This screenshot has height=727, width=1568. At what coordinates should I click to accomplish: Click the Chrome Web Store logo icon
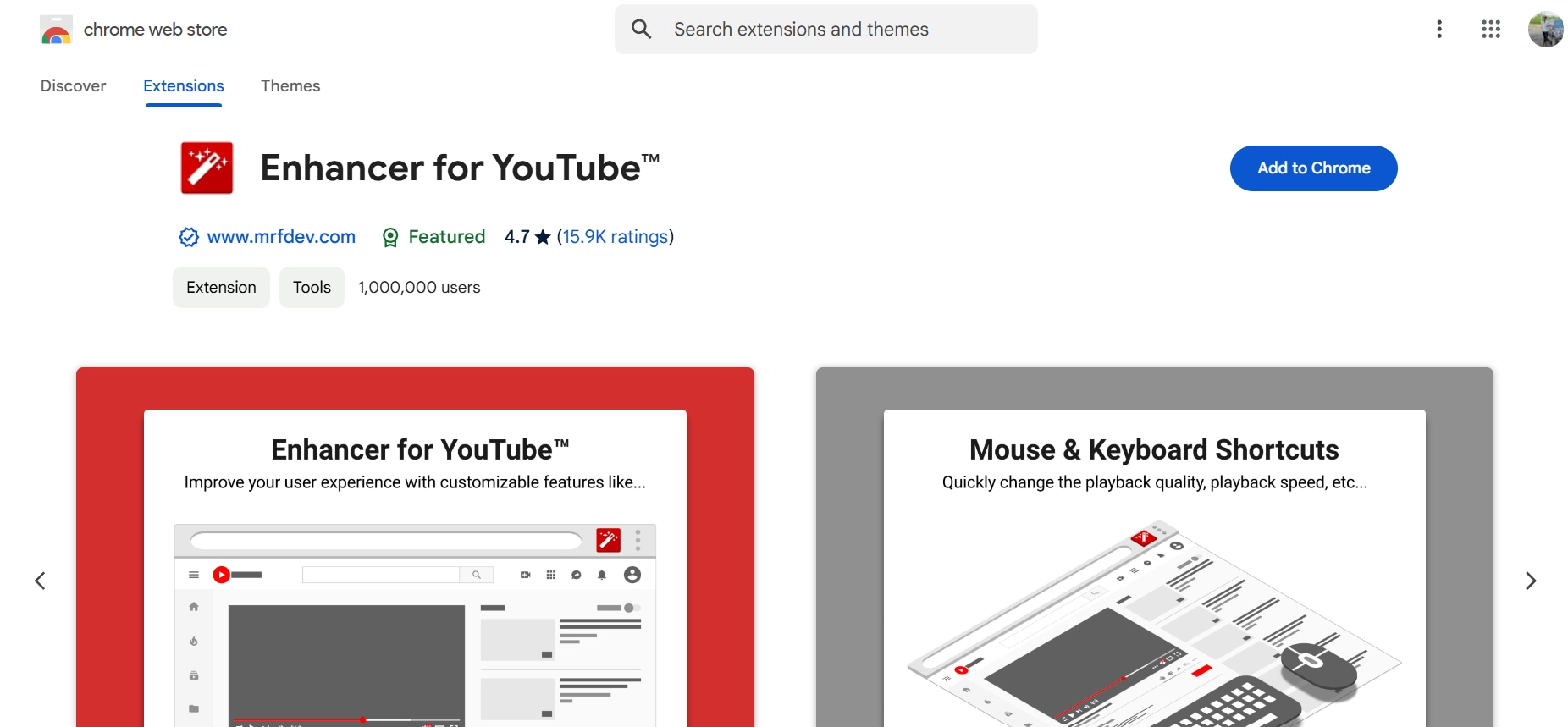tap(56, 30)
